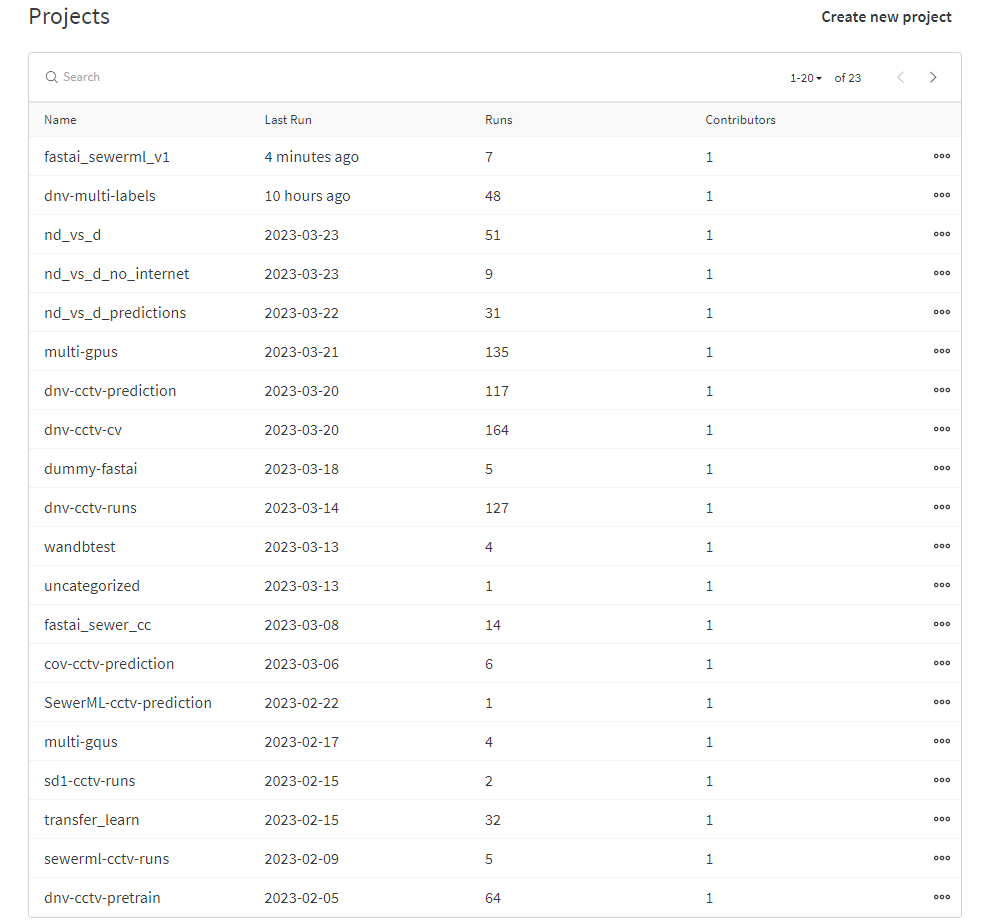The height and width of the screenshot is (921, 982).
Task: Sort by the Contributors column header
Action: tap(740, 120)
